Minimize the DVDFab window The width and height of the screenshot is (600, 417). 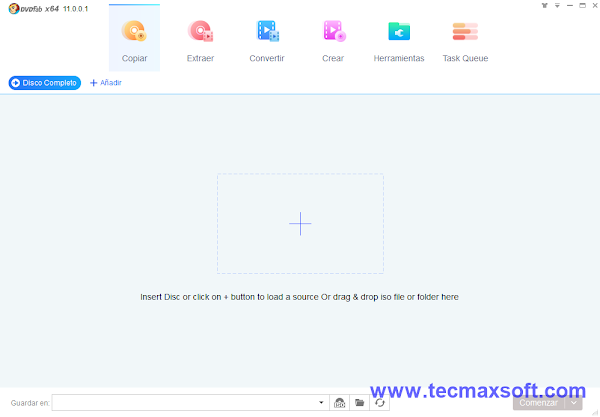tap(570, 5)
